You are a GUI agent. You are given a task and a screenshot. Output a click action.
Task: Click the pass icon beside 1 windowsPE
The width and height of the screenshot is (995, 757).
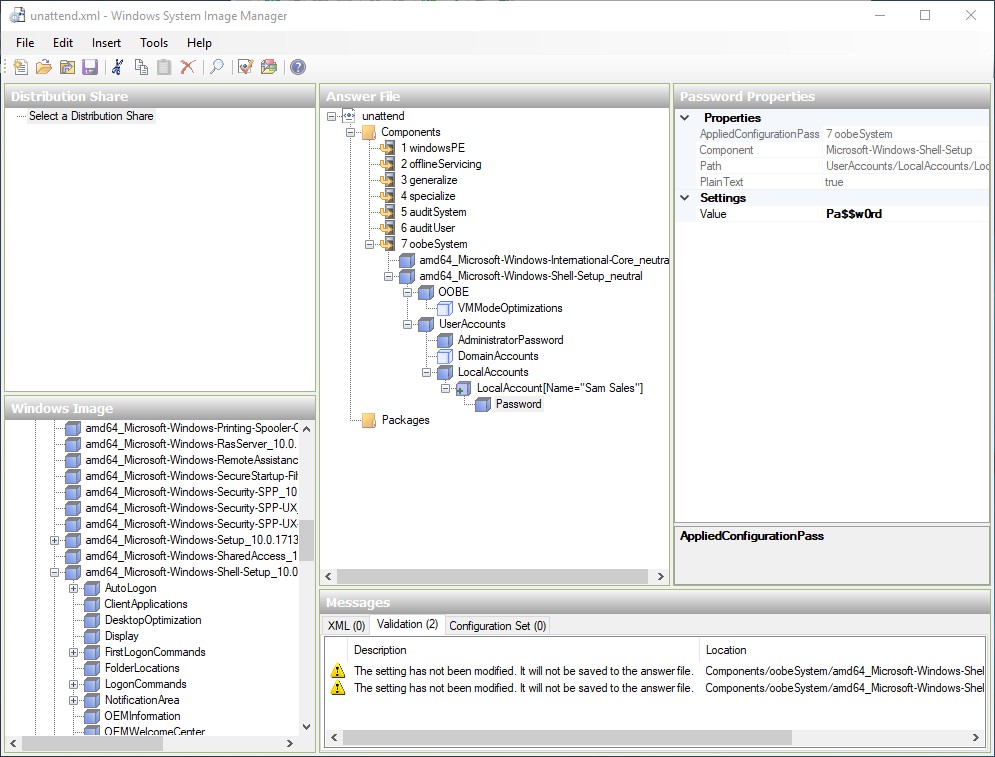387,148
